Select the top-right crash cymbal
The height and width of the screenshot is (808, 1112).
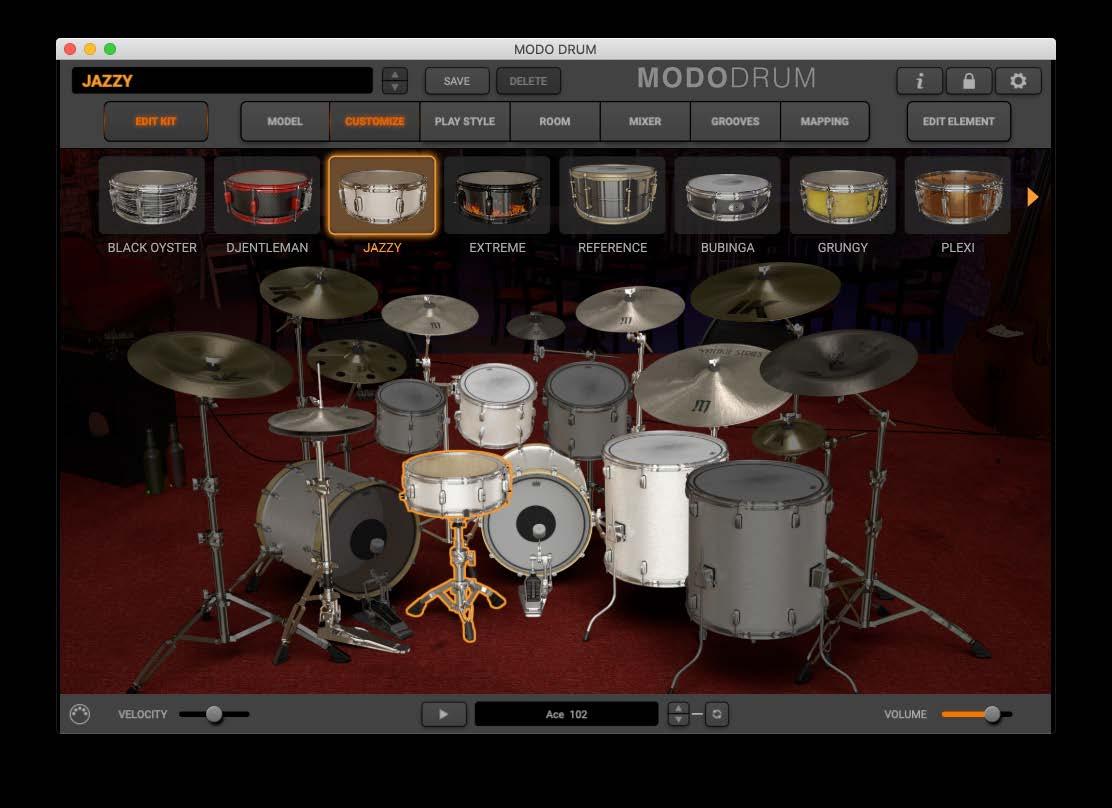tap(764, 291)
